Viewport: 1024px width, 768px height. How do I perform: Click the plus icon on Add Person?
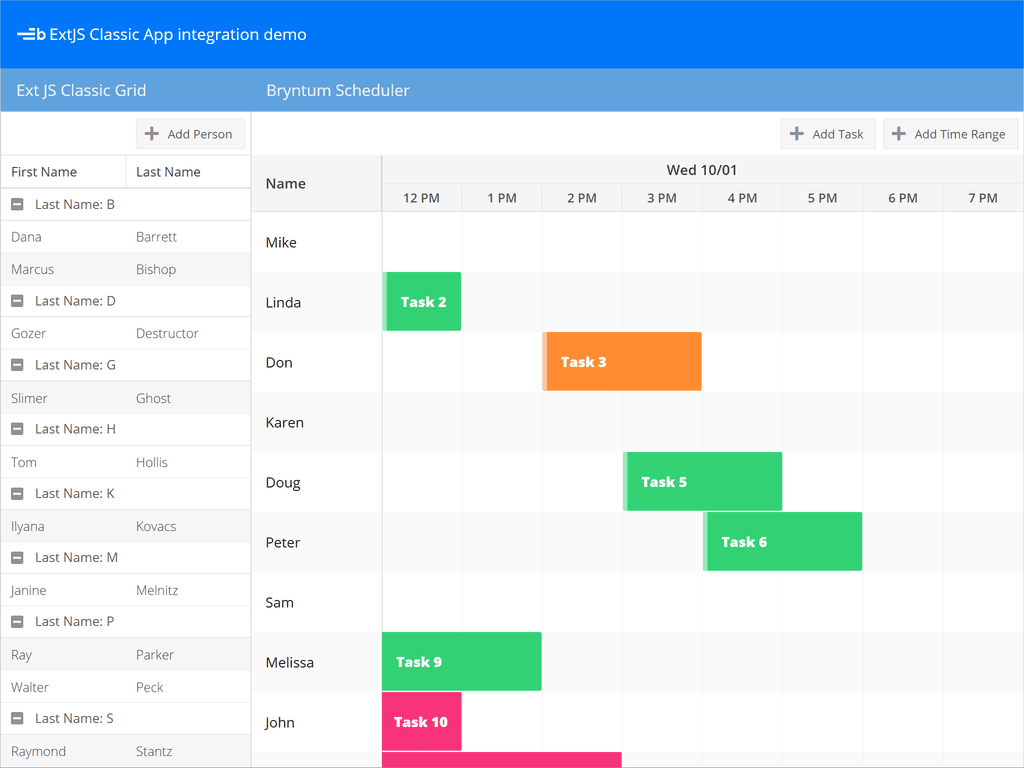point(153,133)
